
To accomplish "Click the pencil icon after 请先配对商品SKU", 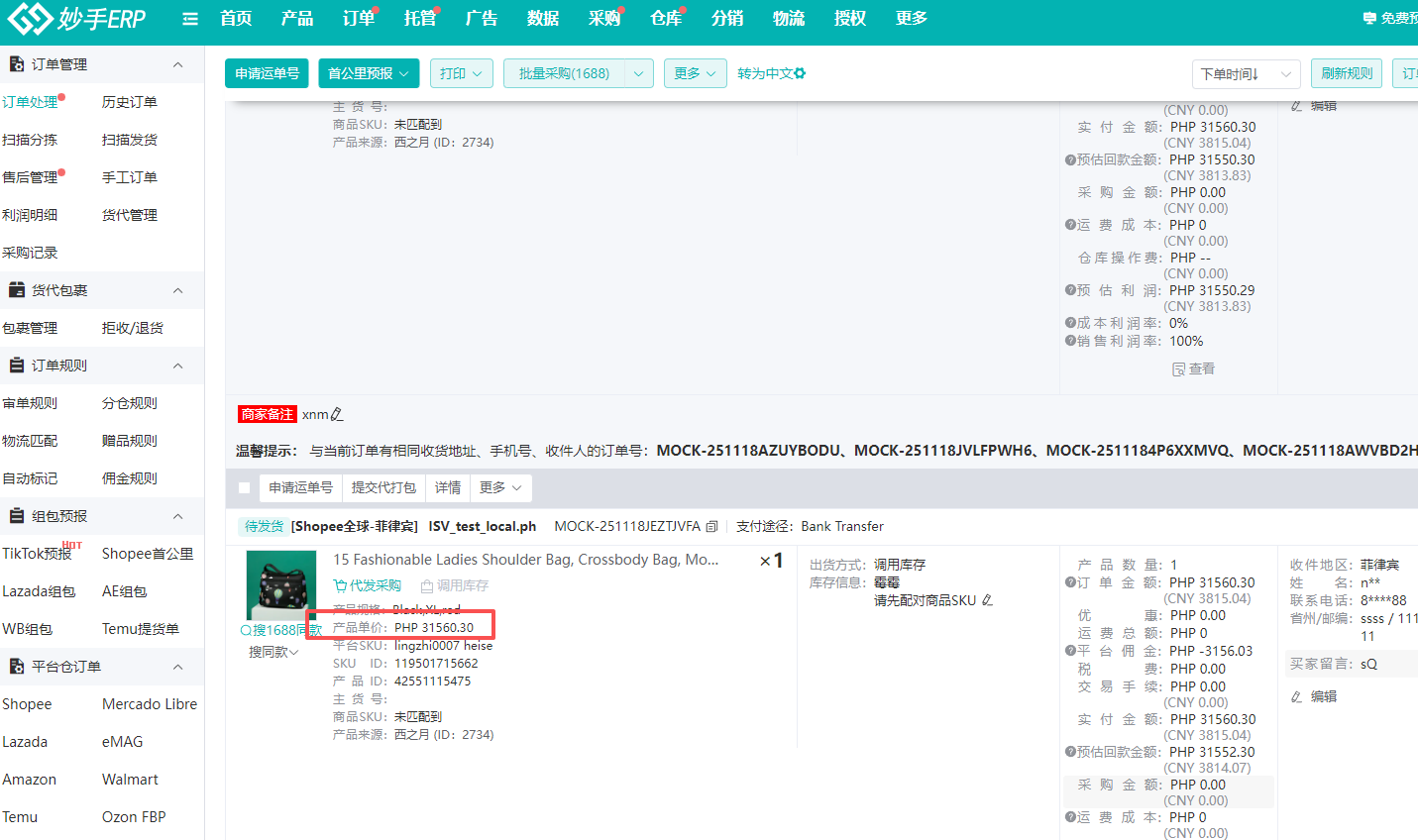I will point(987,600).
